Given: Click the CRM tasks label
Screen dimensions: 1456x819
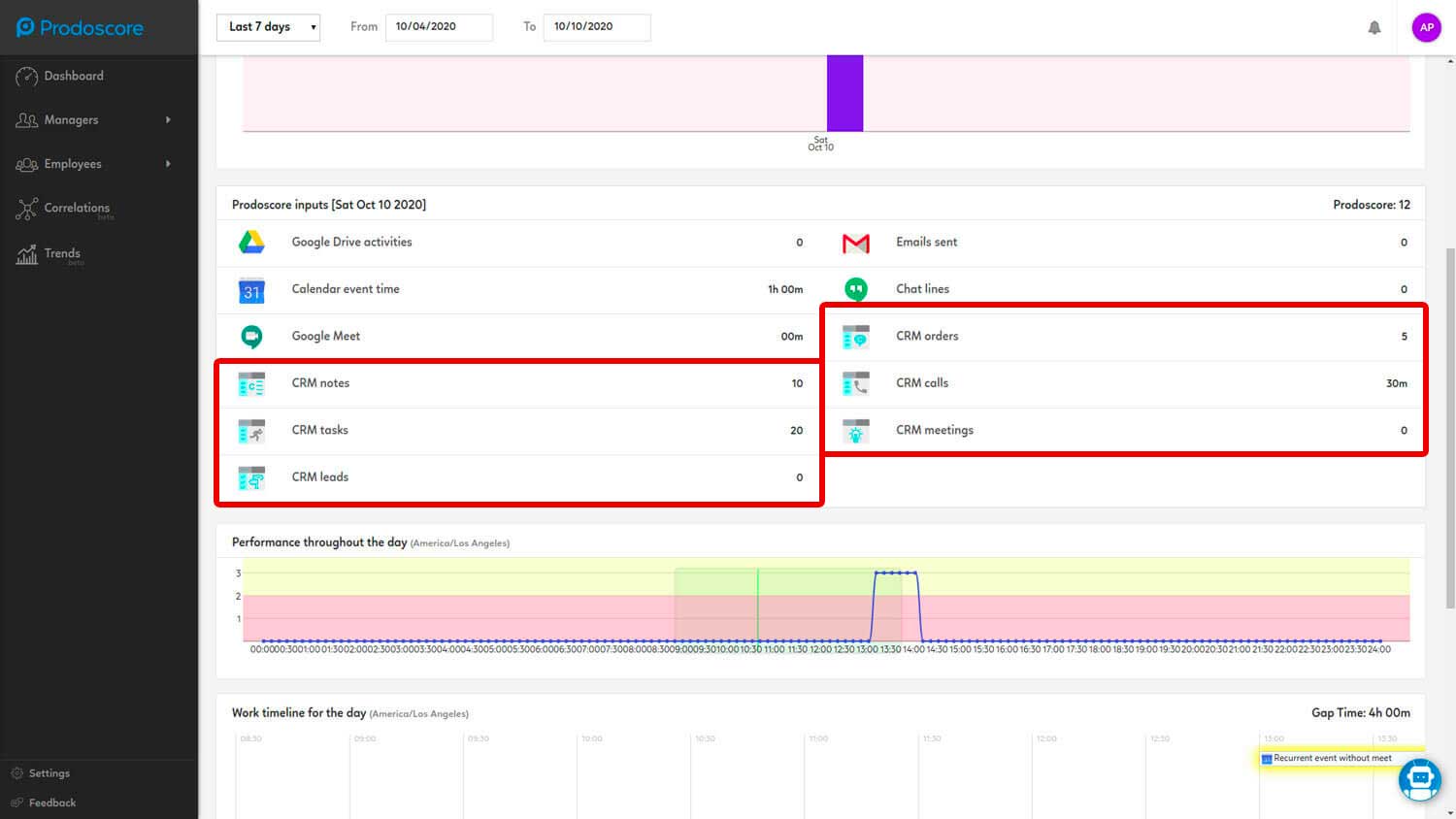Looking at the screenshot, I should (x=320, y=430).
